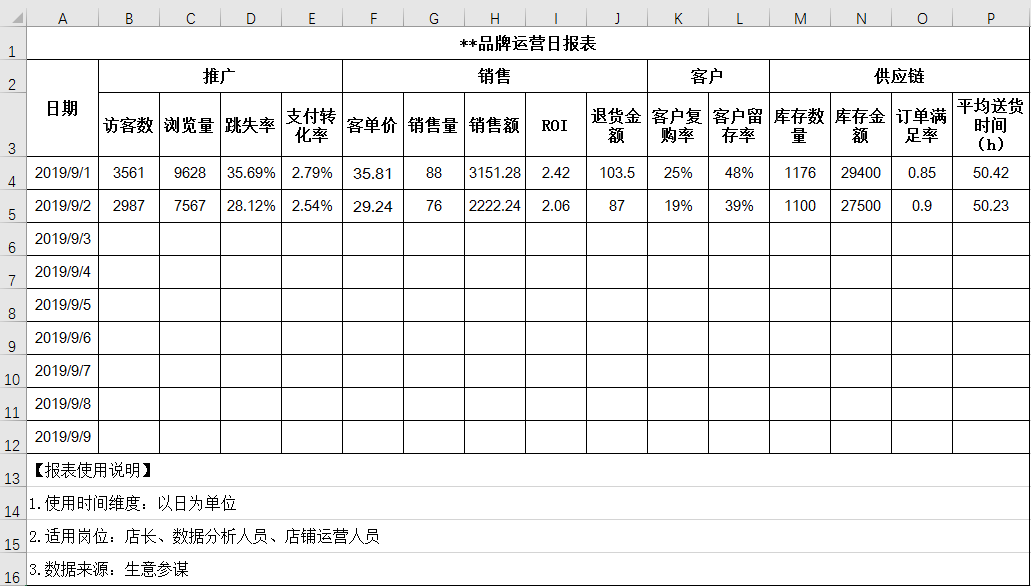Viewport: 1031px width, 586px height.
Task: Select the 客户 merged header cell
Action: coord(708,74)
